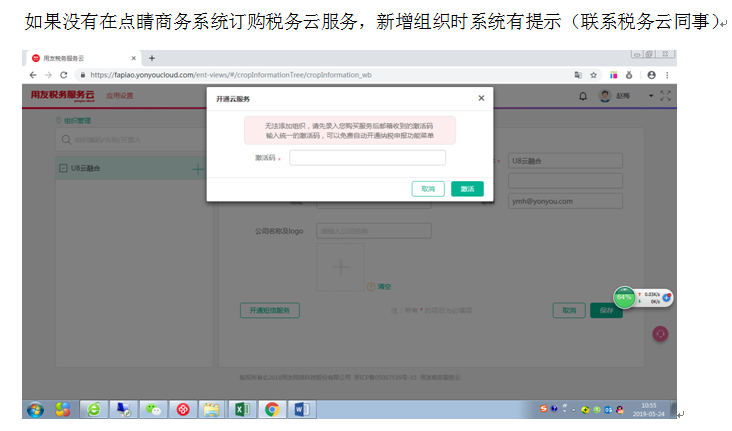Image resolution: width=732 pixels, height=431 pixels.
Task: Open the Word taskbar icon
Action: [302, 410]
